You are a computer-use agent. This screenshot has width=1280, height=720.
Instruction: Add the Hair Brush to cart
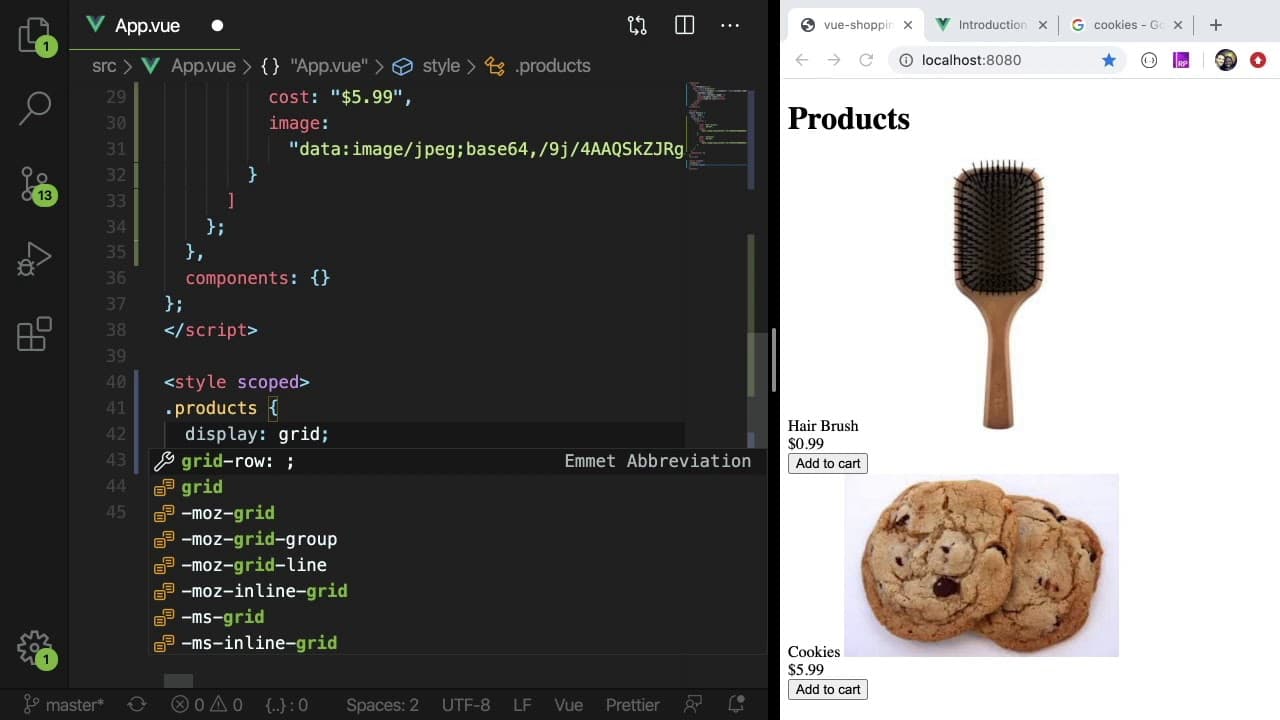(828, 463)
